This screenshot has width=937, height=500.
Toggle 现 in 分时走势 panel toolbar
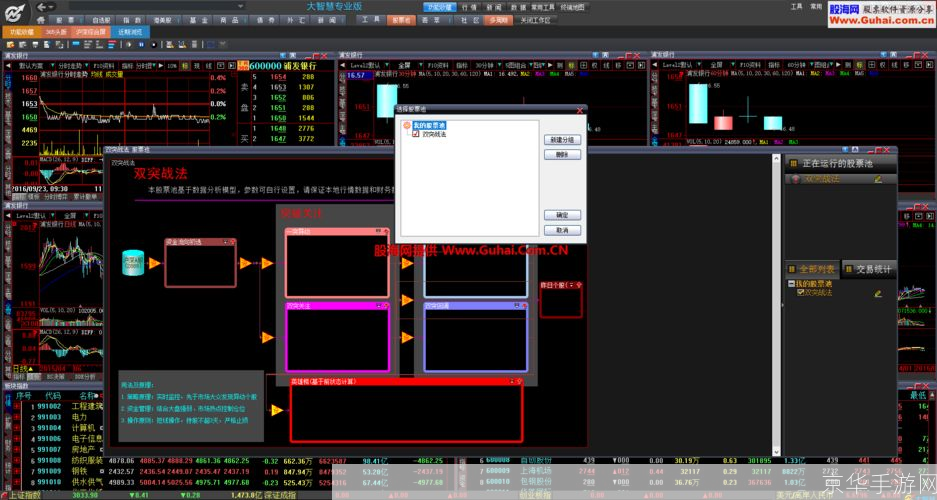(197, 65)
